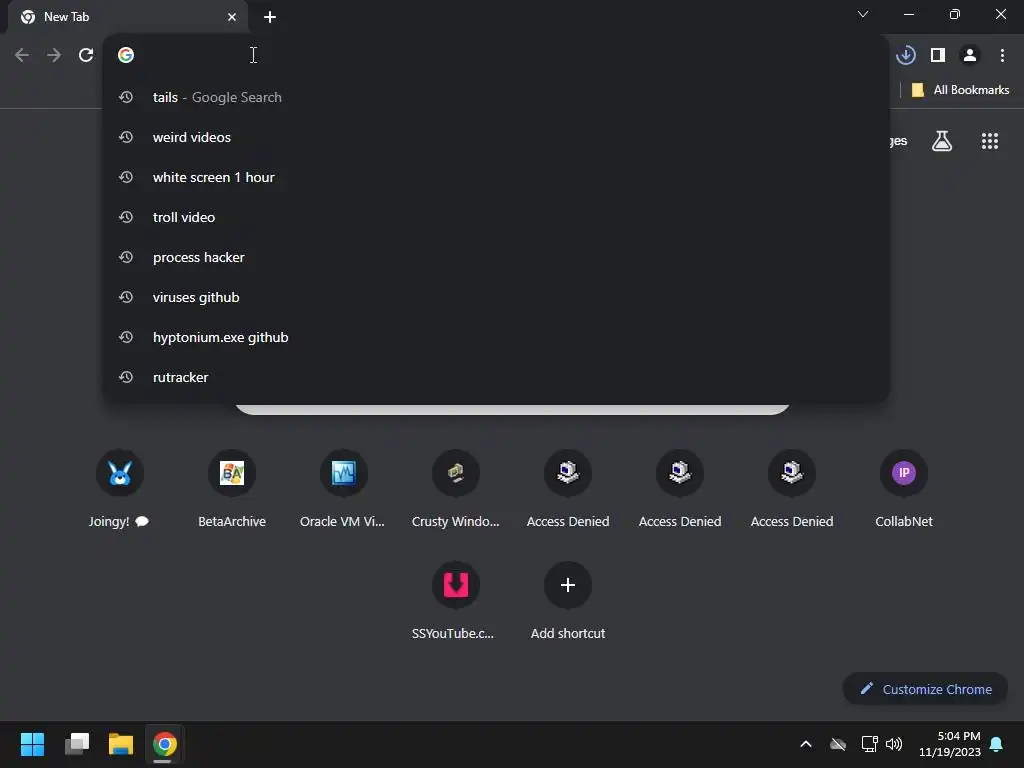Select the 'troll video' suggestion
This screenshot has height=768, width=1024.
(496, 217)
